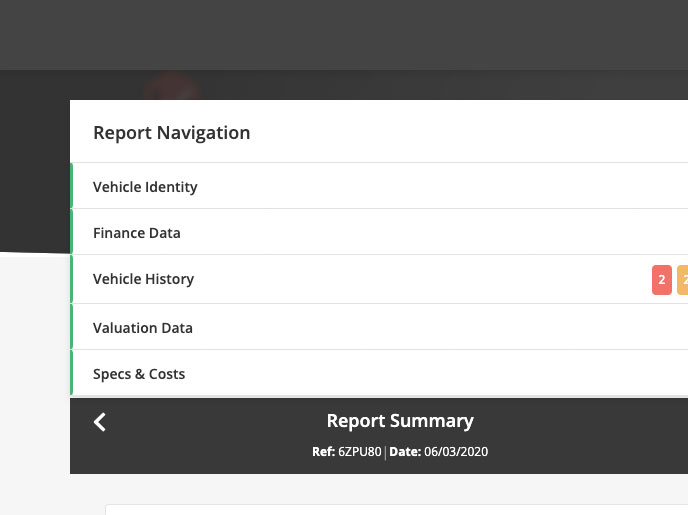Click the Report Summary title

(400, 421)
